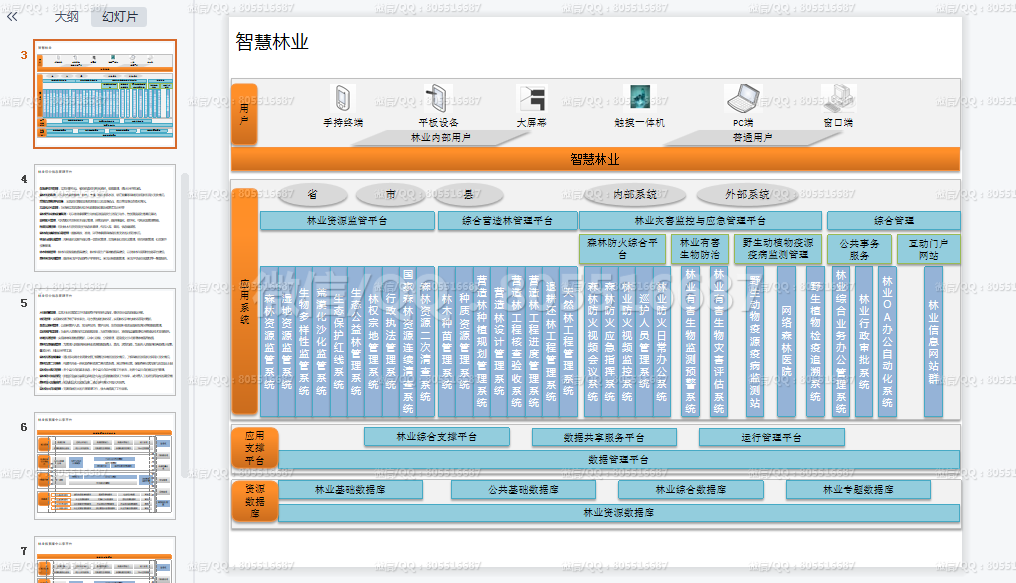
Task: Select the 巡护人员管理系统 vertical bar
Action: point(644,341)
